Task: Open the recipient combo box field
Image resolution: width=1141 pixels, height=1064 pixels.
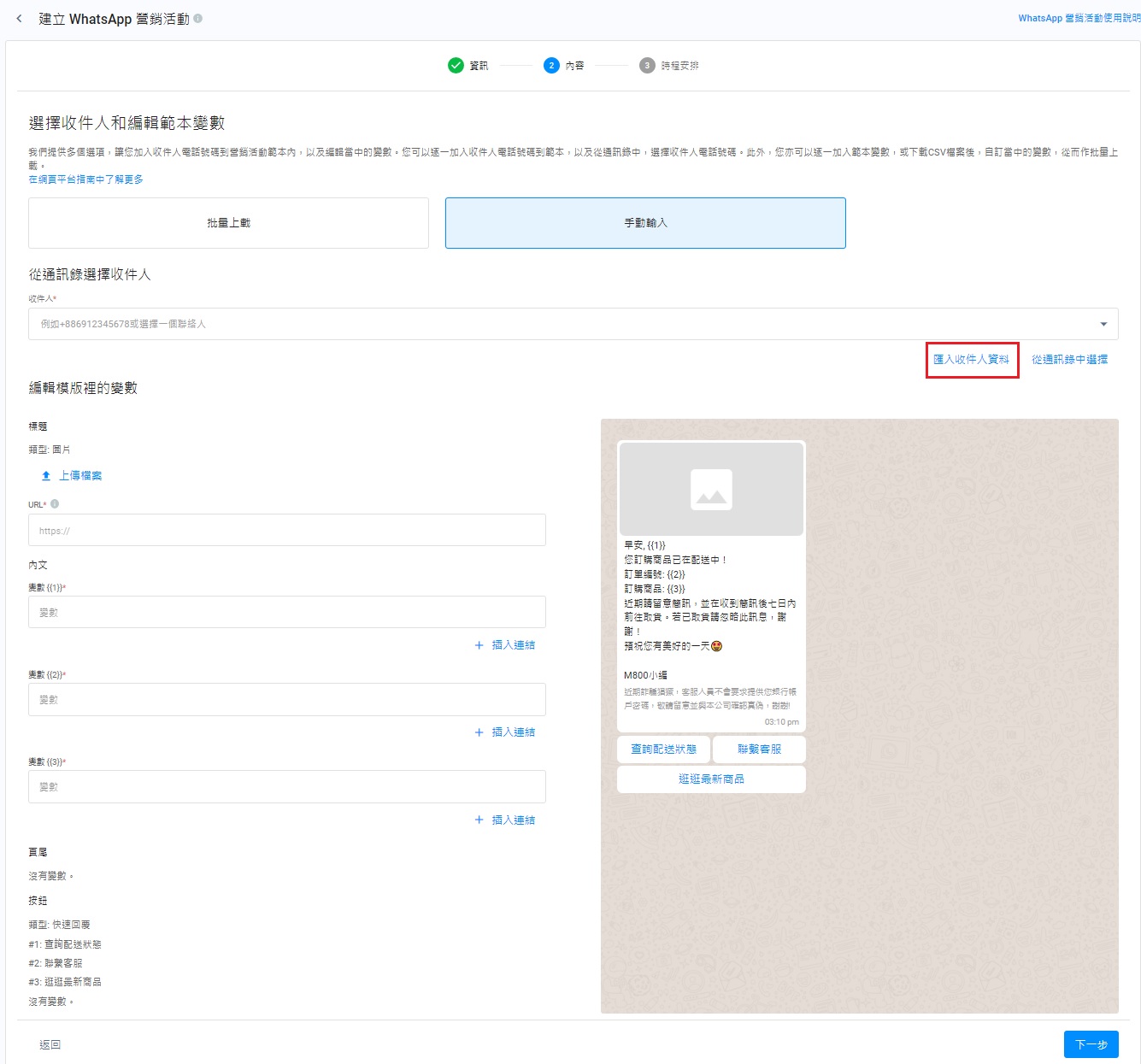Action: coord(556,324)
